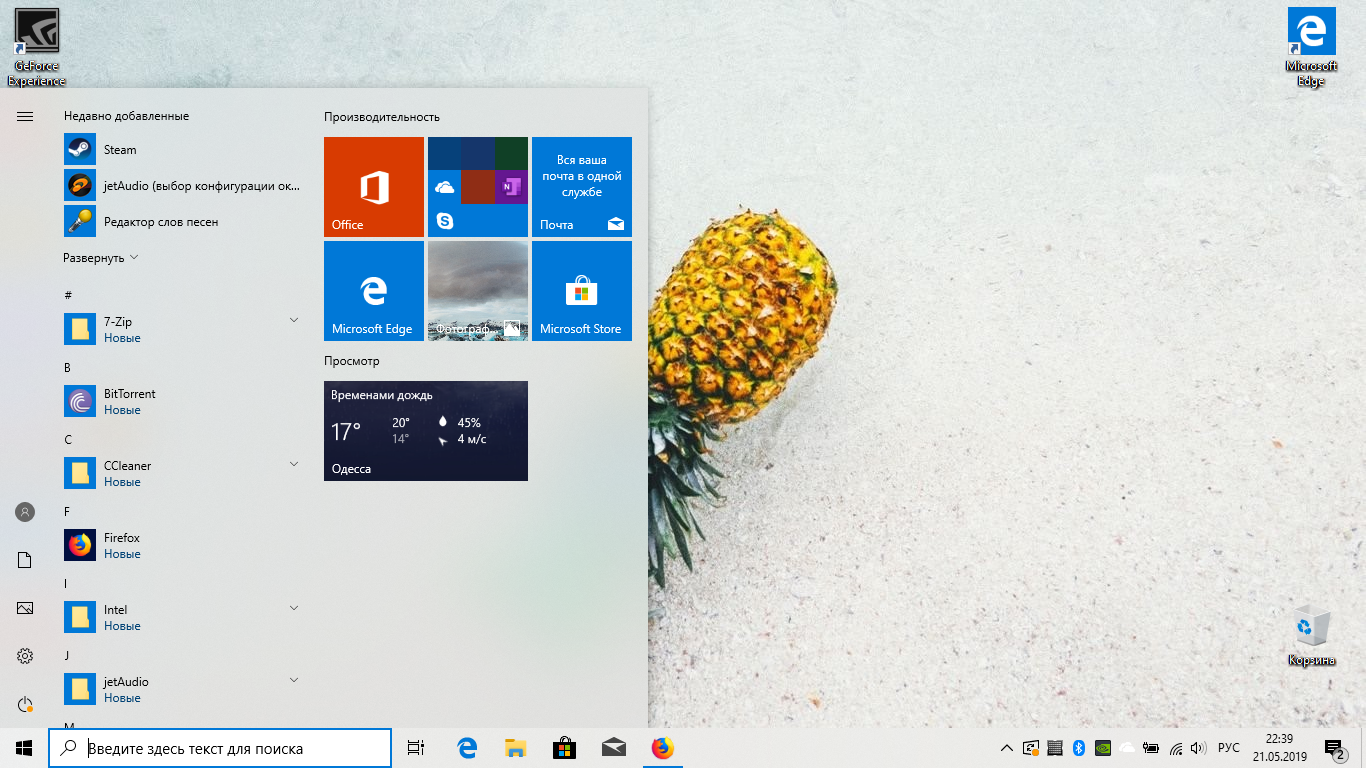This screenshot has height=768, width=1366.
Task: Click the РУС input language indicator
Action: [x=1229, y=748]
